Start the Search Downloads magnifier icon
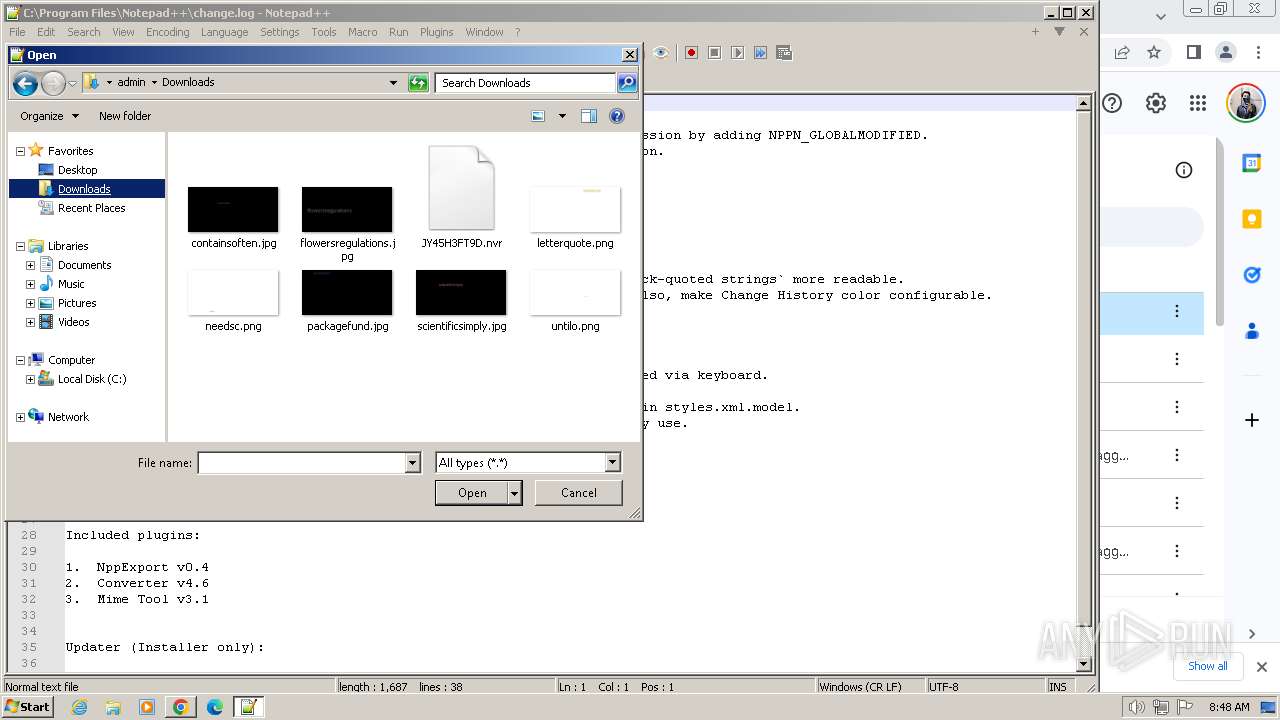Screen dimensions: 1280x720 coord(627,83)
